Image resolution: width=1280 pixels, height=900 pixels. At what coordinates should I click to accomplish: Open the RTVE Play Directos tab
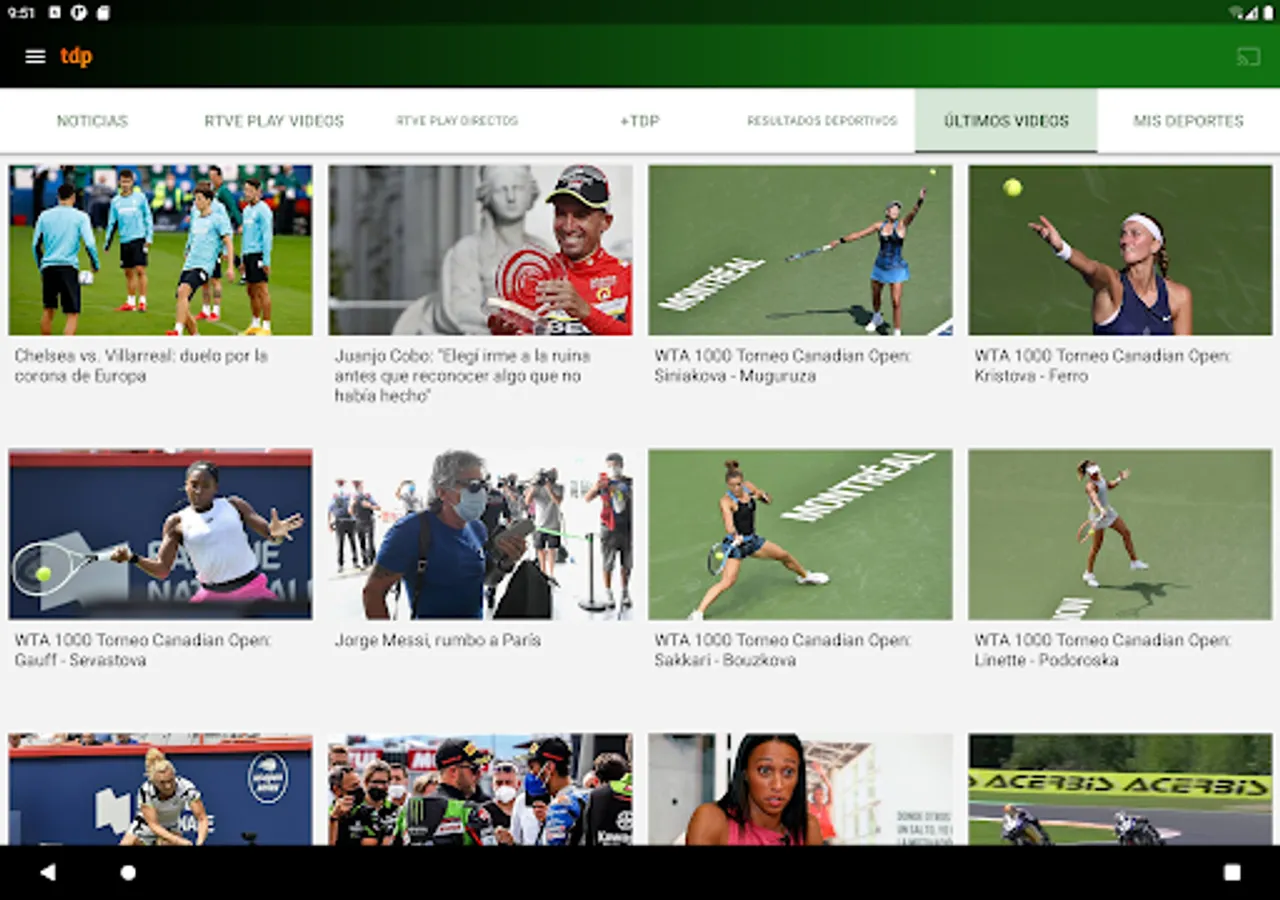(x=457, y=121)
